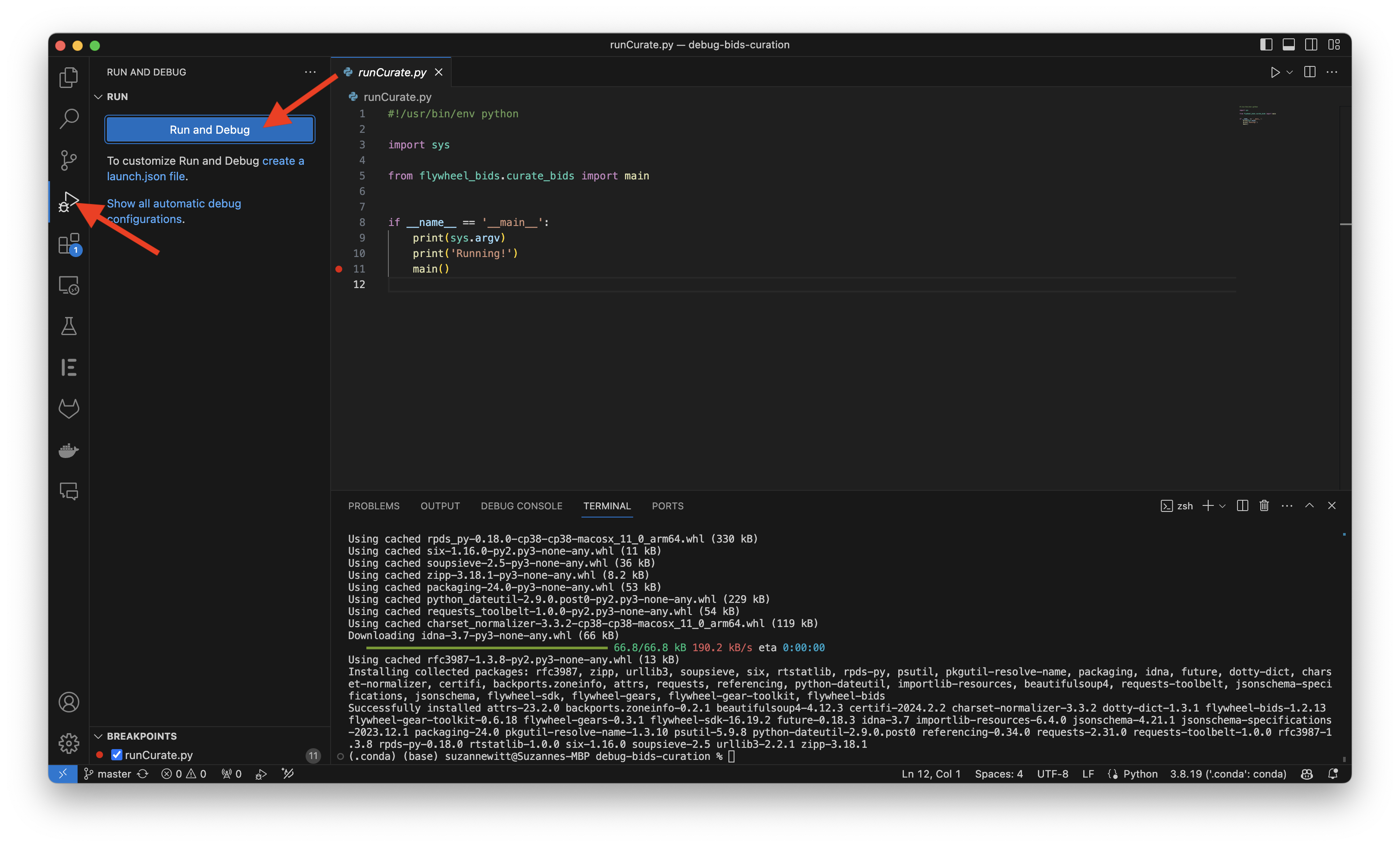Select the TERMINAL tab
Image resolution: width=1400 pixels, height=847 pixels.
(607, 506)
